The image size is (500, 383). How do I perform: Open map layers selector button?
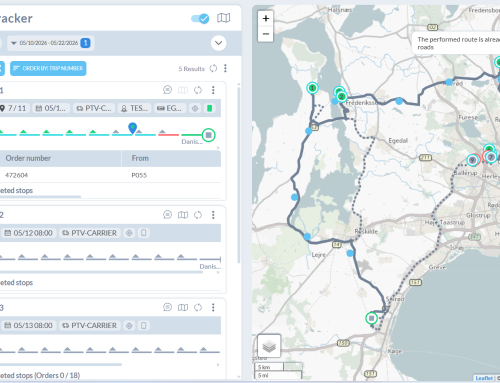pos(269,346)
